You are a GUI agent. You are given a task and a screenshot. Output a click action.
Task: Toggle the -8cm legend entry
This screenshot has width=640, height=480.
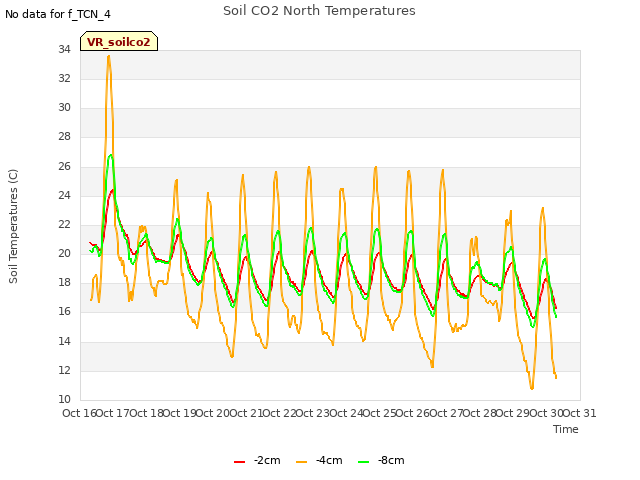[381, 460]
